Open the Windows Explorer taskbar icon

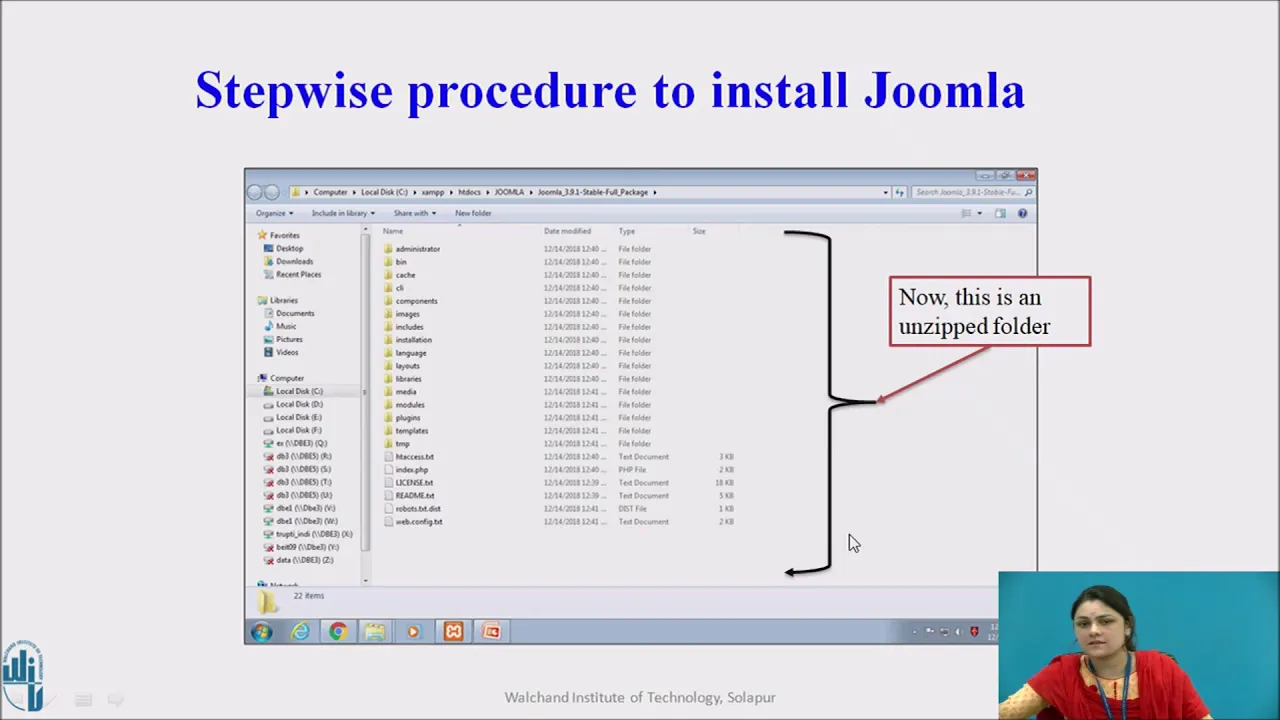point(375,631)
